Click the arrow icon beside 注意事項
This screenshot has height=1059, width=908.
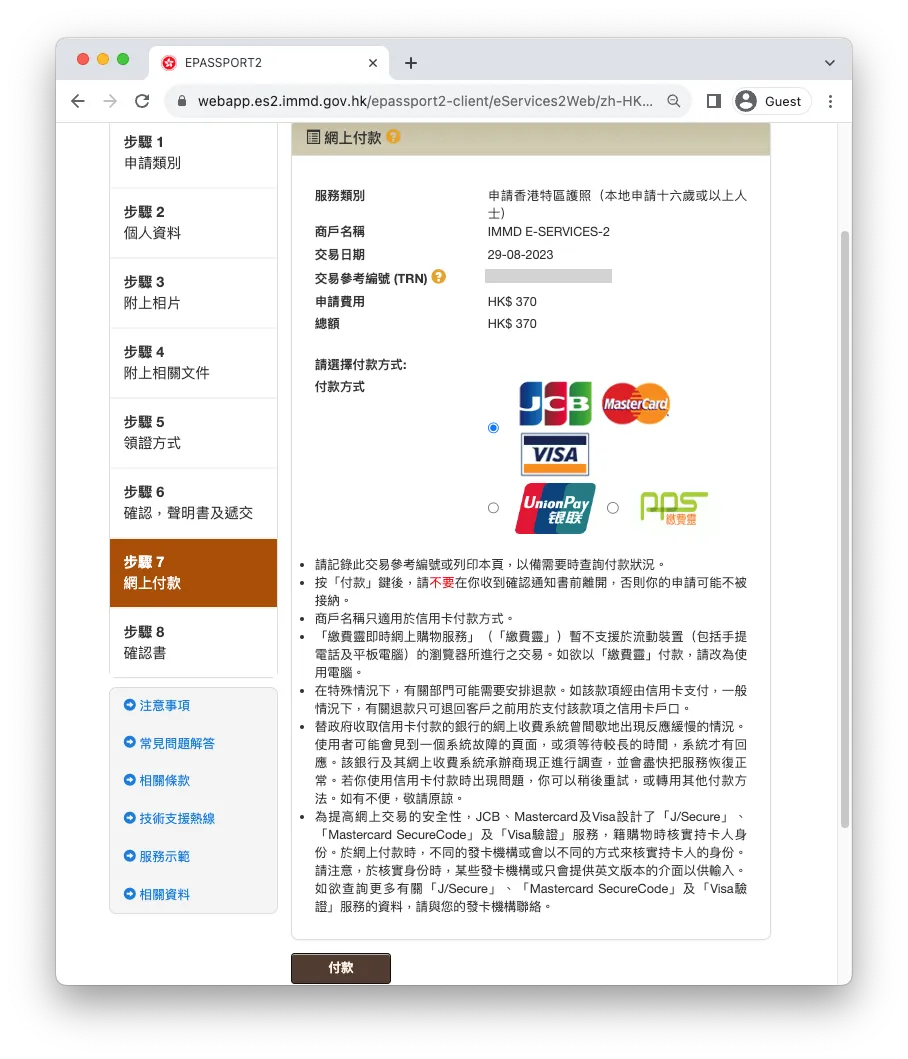[130, 705]
